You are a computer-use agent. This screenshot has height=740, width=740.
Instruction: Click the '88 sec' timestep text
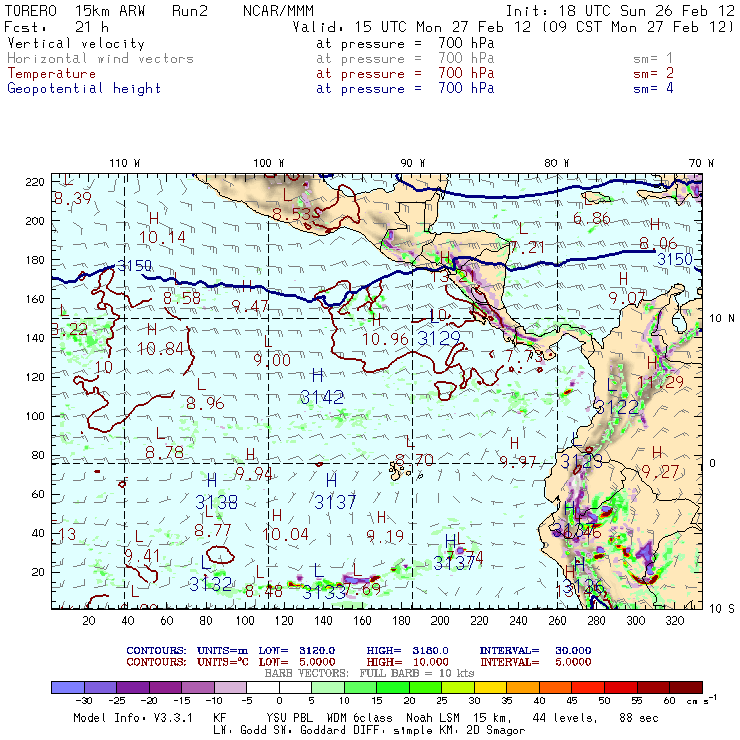639,718
